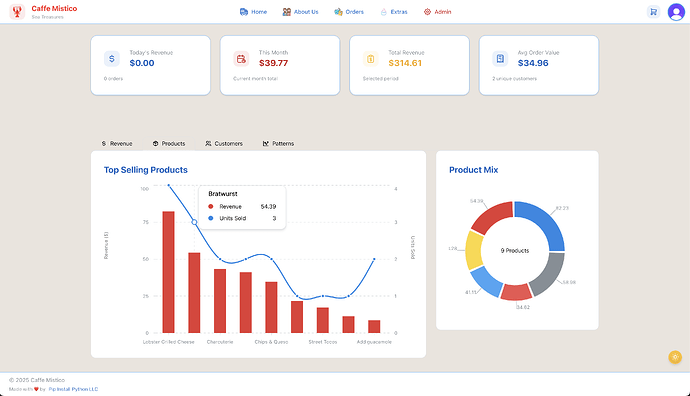690x396 pixels.
Task: Switch to the Patterns tab
Action: [x=278, y=143]
